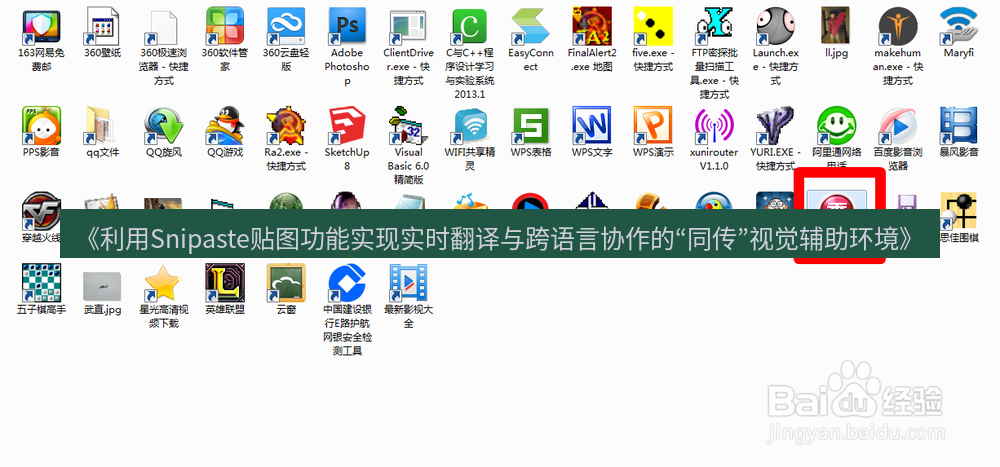This screenshot has width=1000, height=467.
Task: Select the 穿越火线 CF game icon
Action: click(x=41, y=211)
